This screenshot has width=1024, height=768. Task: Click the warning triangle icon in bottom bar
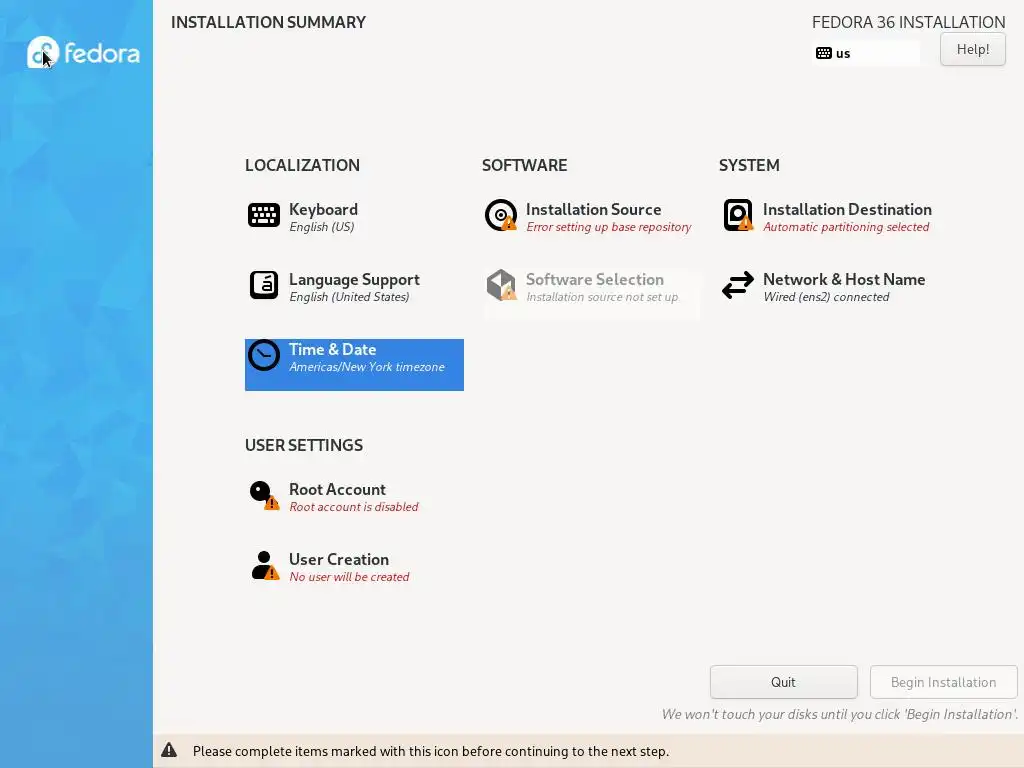pos(169,750)
